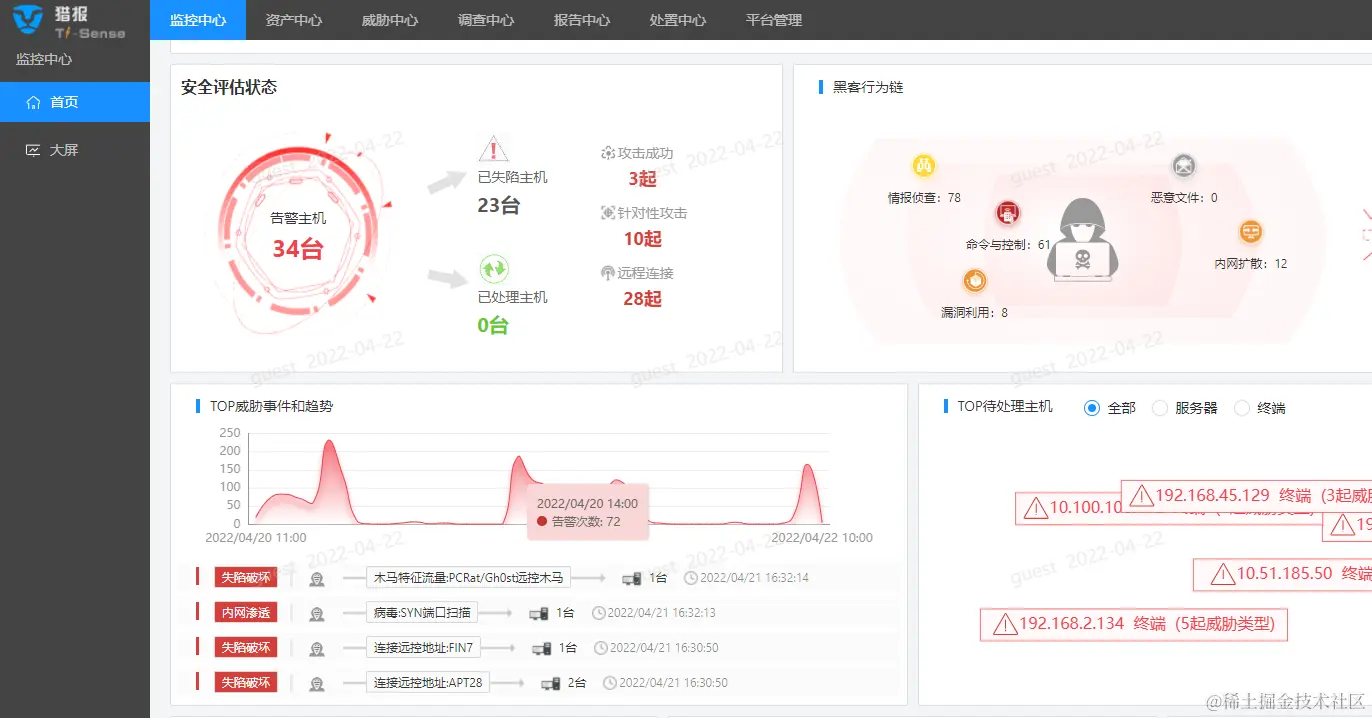Screen dimensions: 1372x718
Task: Click the host icon on the FIN7 row
Action: (541, 648)
